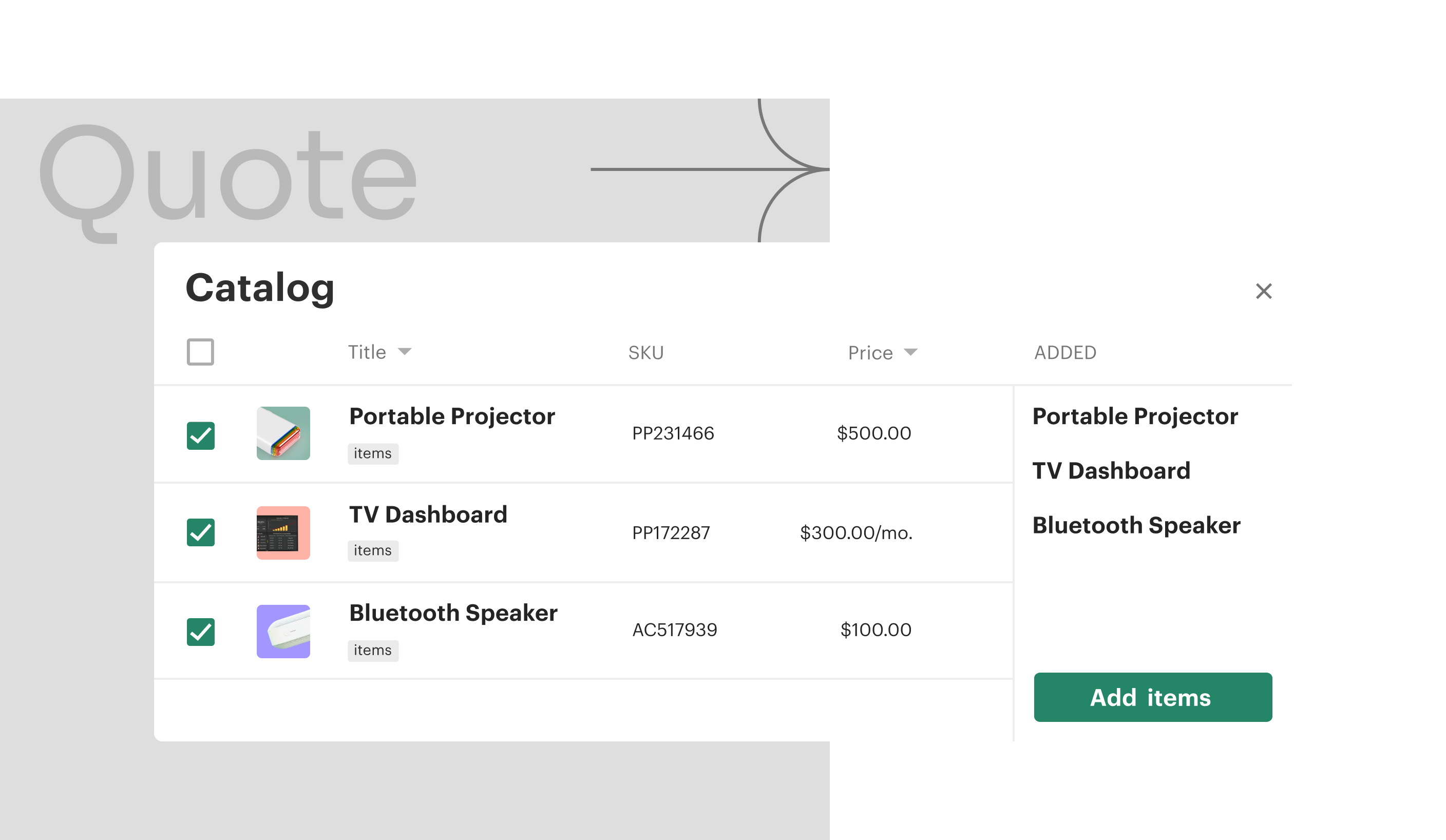Select Portable Projector in the Added list
The image size is (1446, 840).
[1135, 416]
